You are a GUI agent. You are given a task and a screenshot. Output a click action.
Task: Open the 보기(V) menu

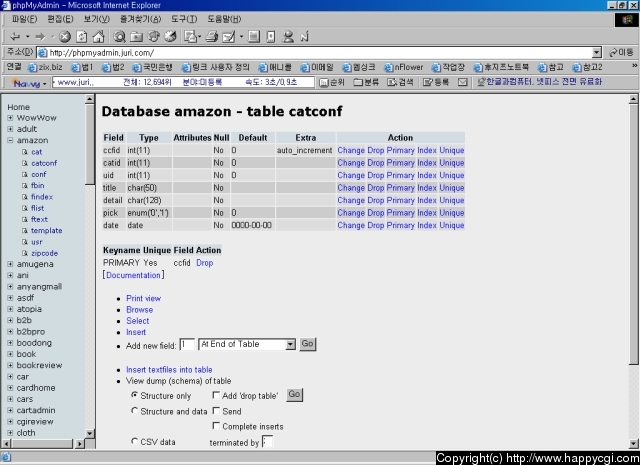(96, 19)
